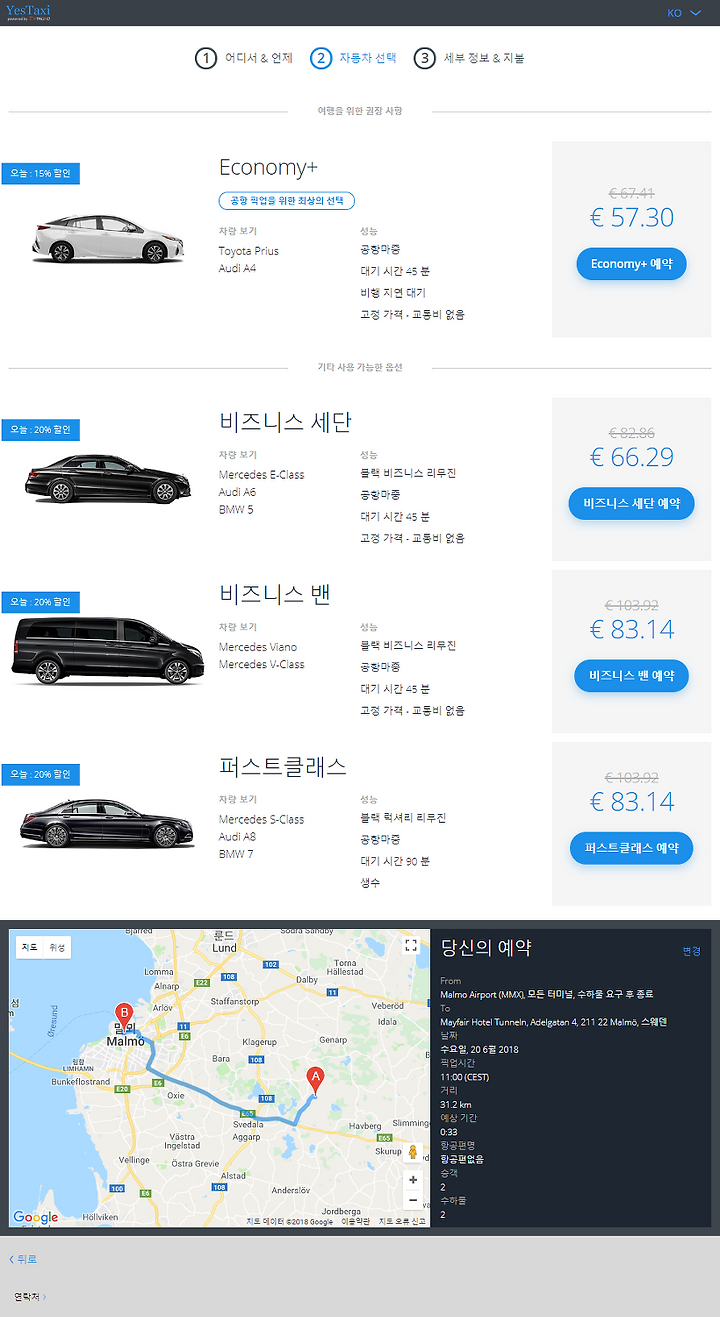Click 변경 to change your reservation

click(692, 951)
